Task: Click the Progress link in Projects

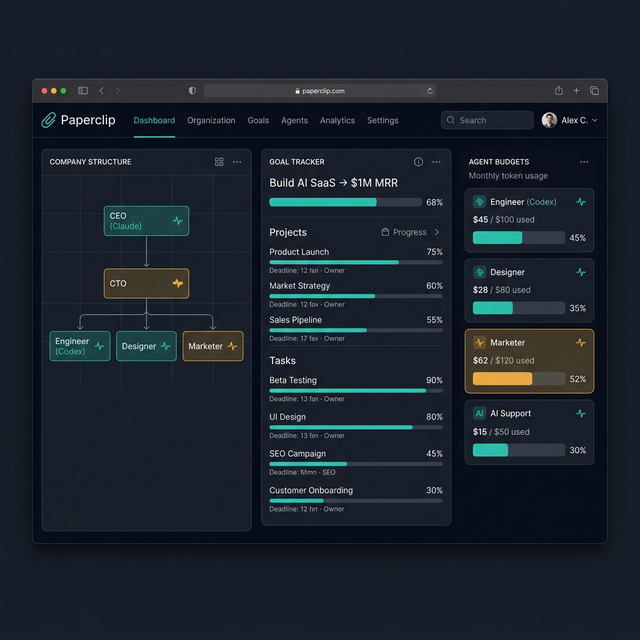Action: (x=410, y=232)
